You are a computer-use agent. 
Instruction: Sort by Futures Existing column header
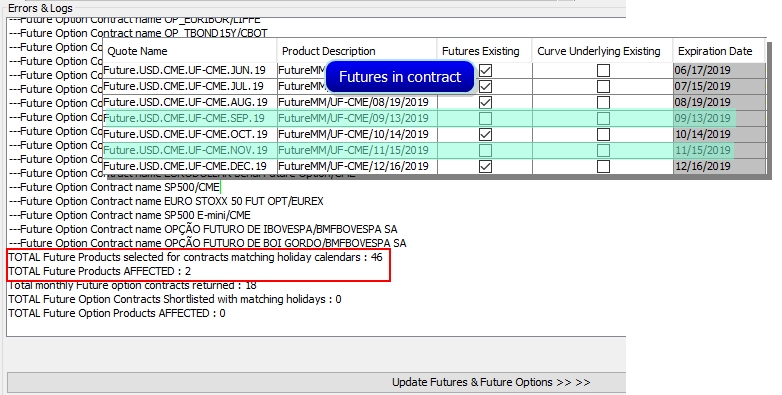pos(484,51)
